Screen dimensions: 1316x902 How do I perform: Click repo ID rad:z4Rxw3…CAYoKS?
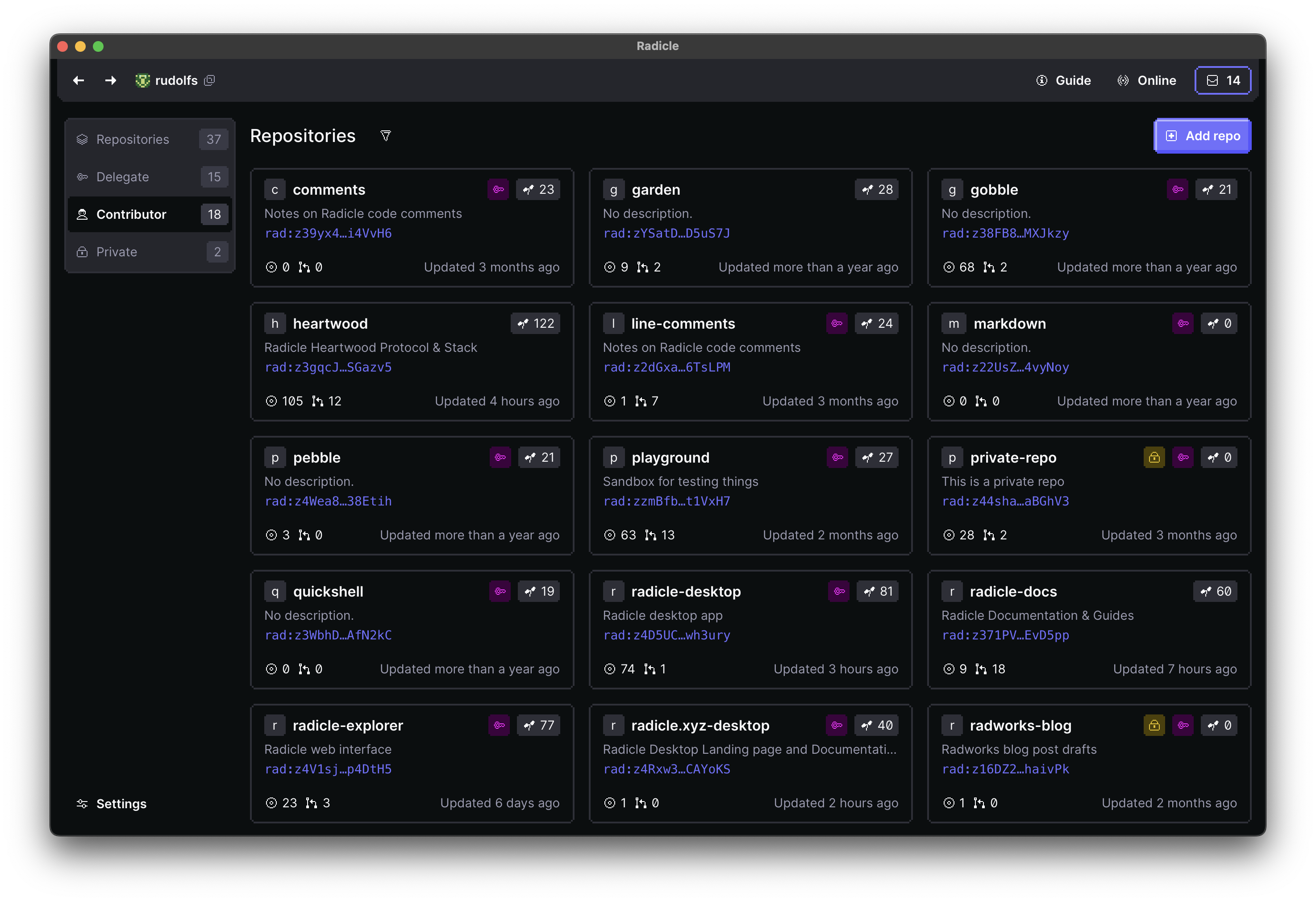point(666,769)
